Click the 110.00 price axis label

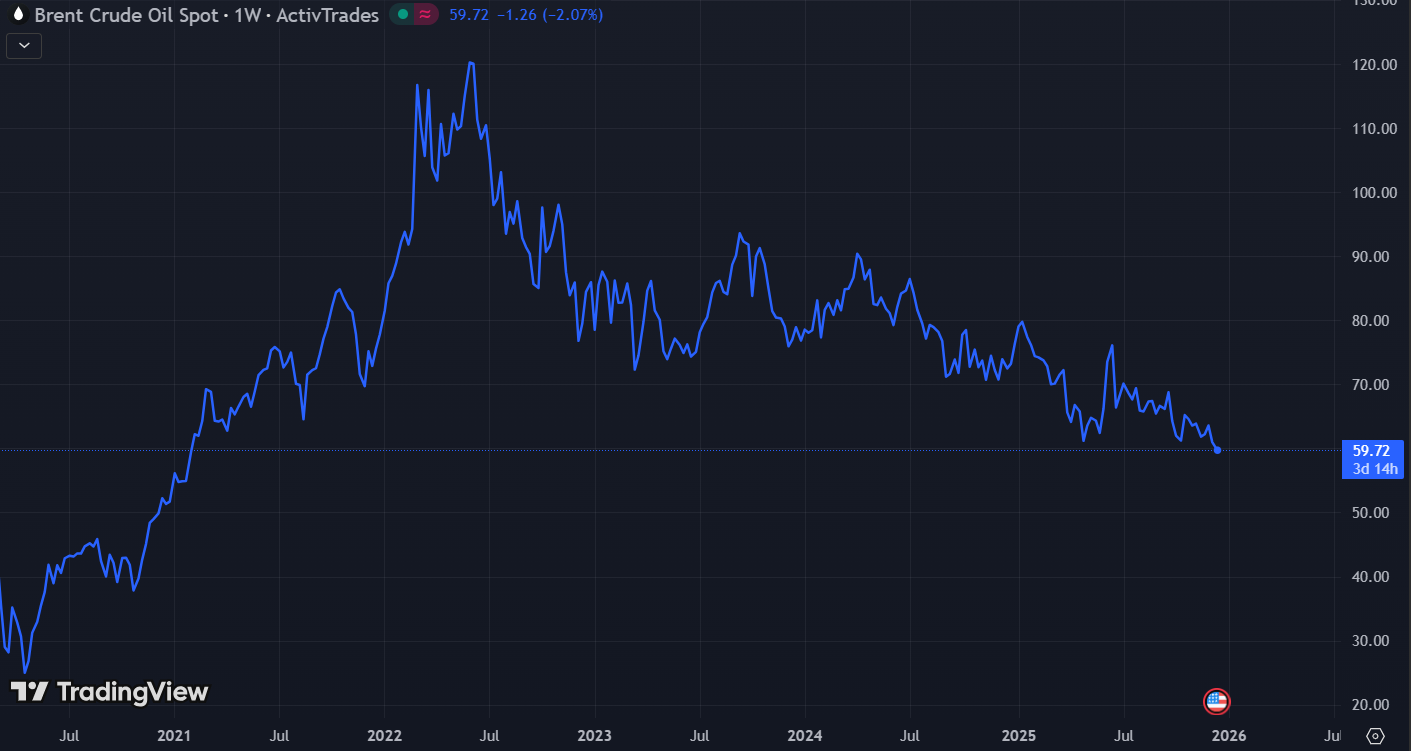point(1375,129)
